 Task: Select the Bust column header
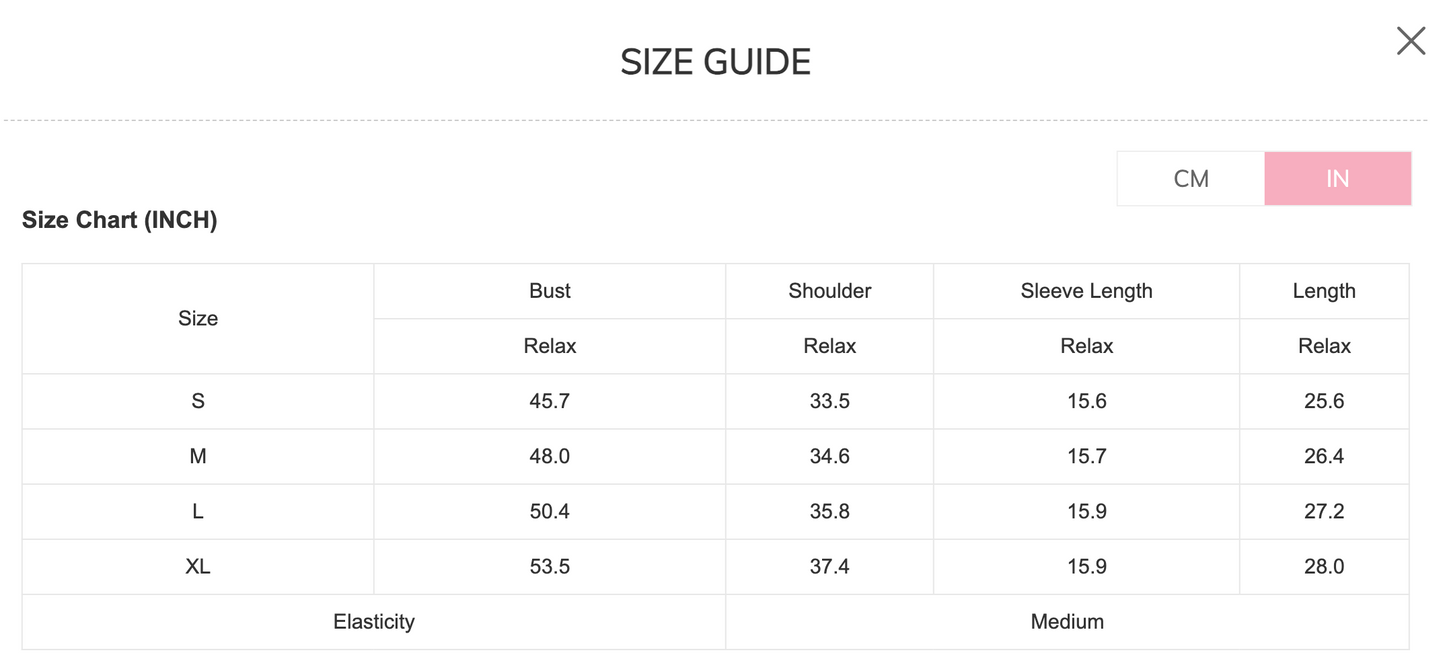tap(550, 291)
